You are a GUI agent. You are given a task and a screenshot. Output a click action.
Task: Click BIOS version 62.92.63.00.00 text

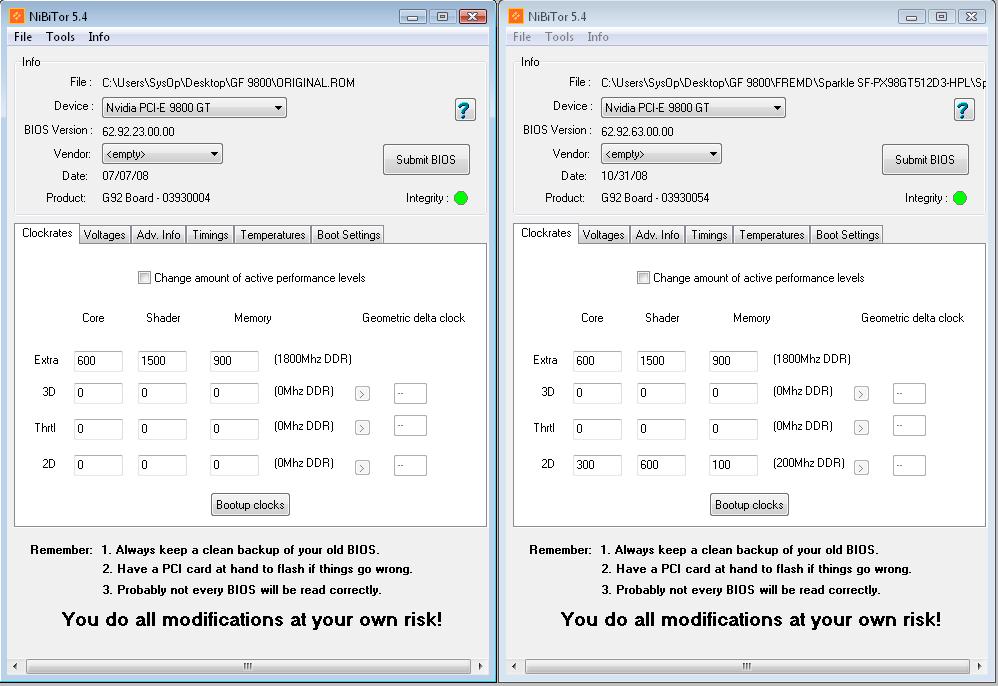click(x=637, y=132)
